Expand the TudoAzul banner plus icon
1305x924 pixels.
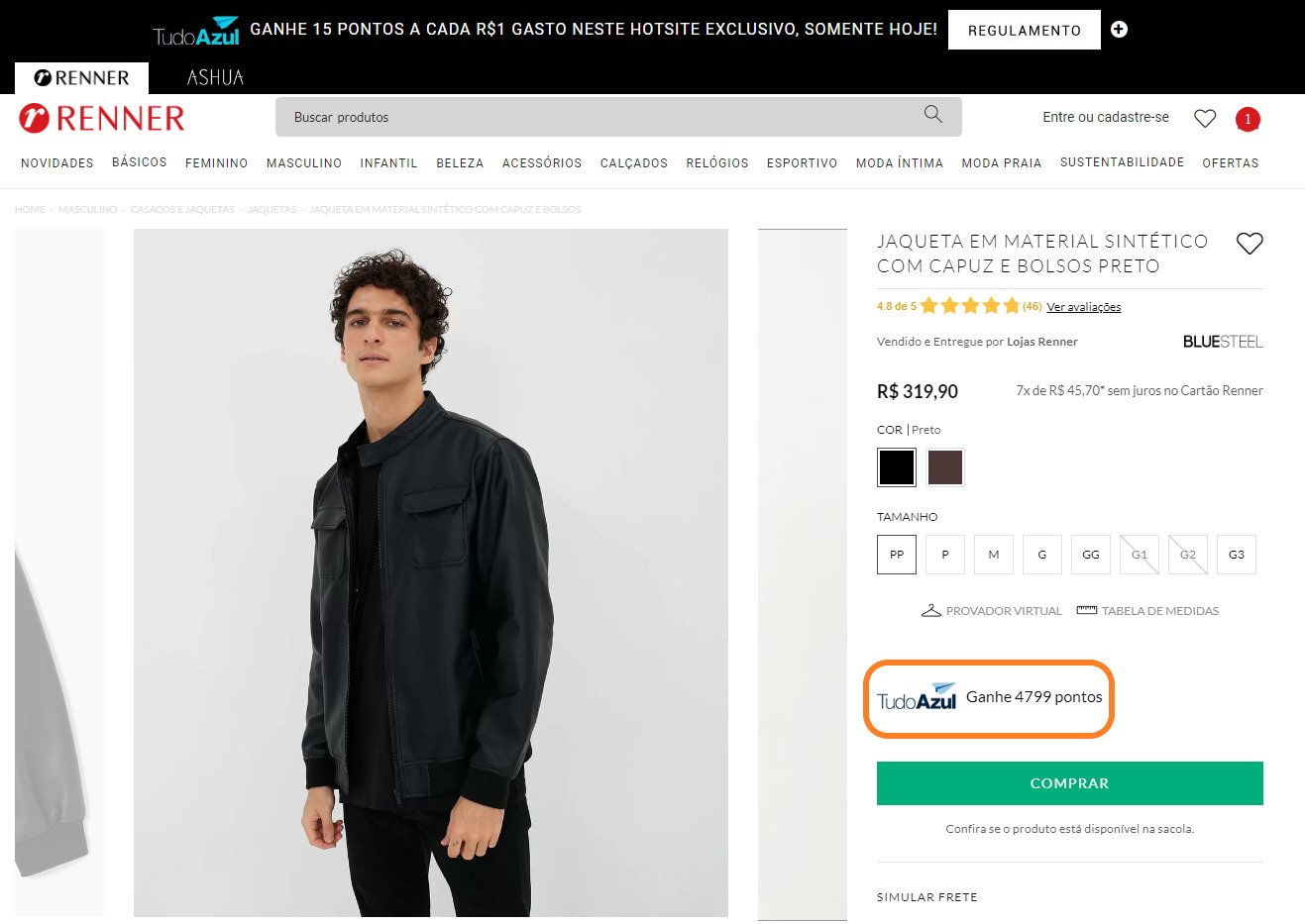tap(1119, 30)
